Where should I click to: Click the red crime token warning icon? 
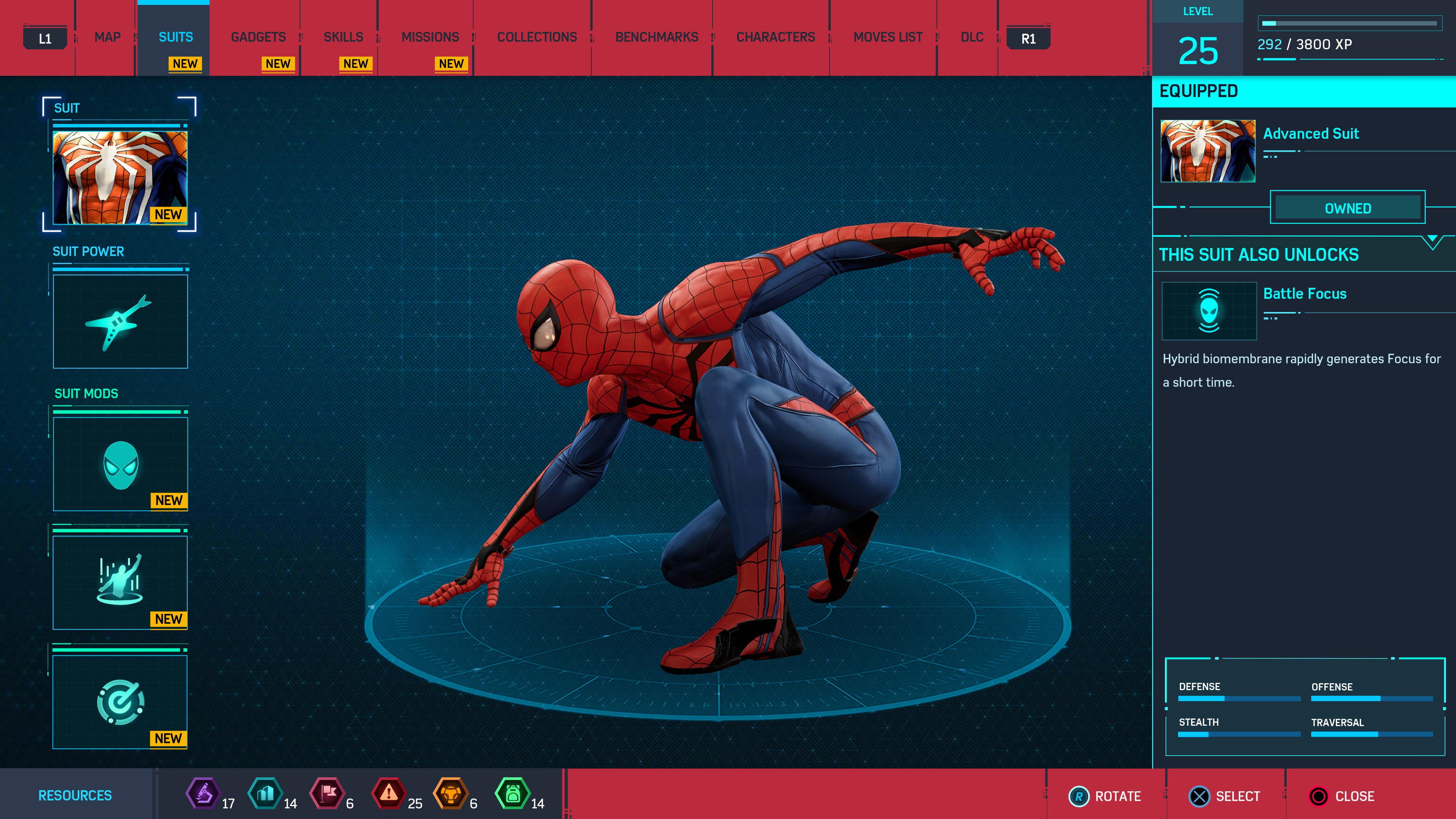[388, 794]
